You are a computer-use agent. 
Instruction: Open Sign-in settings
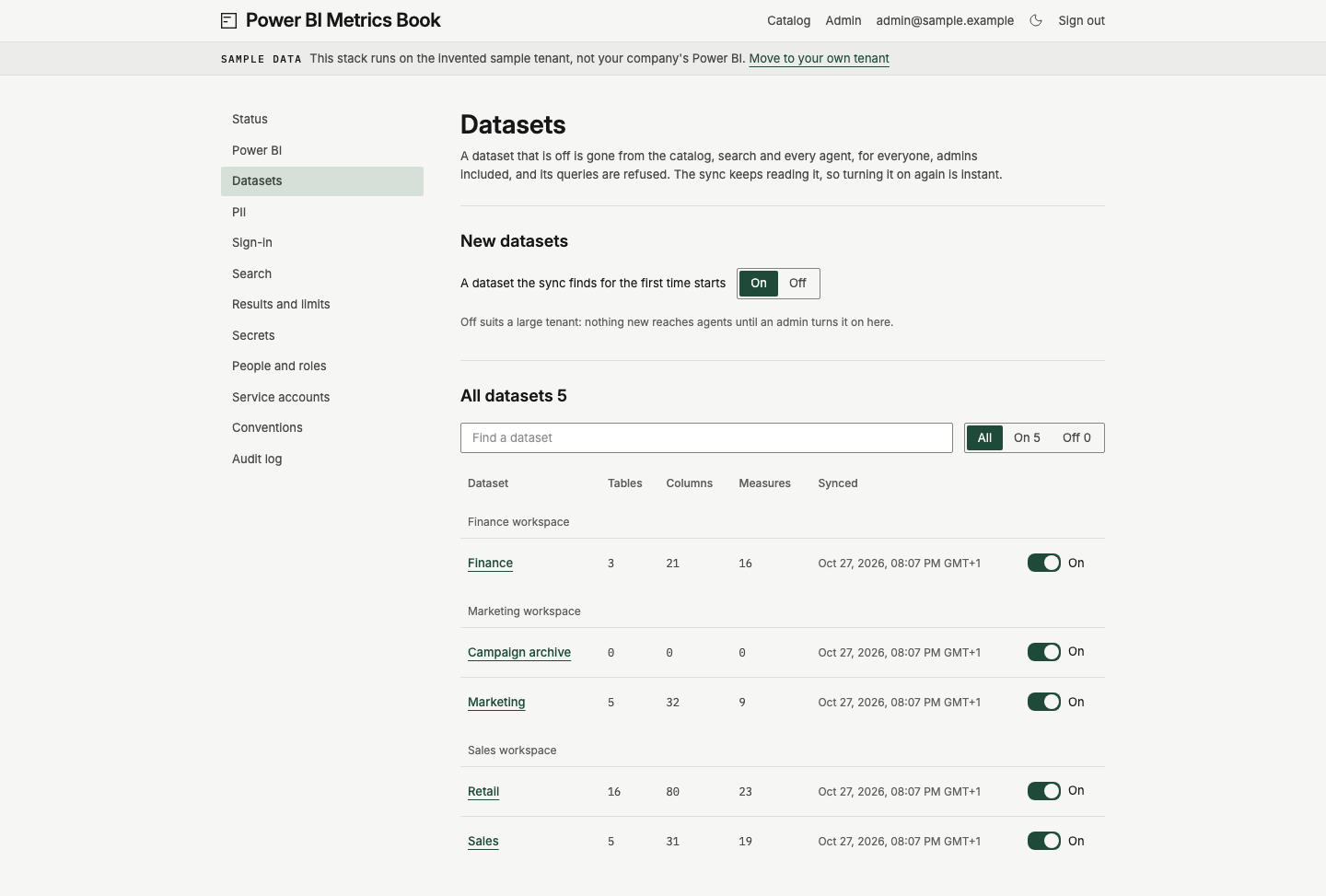(322, 243)
